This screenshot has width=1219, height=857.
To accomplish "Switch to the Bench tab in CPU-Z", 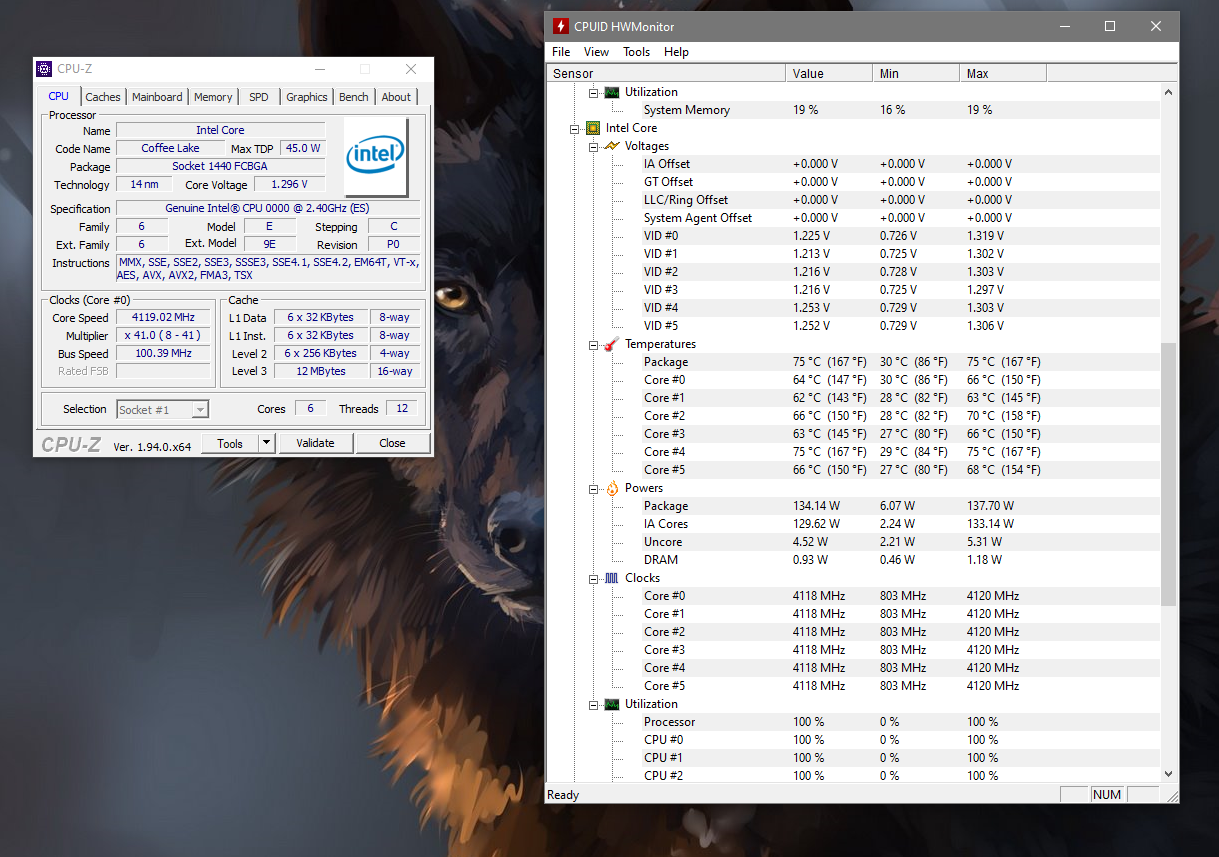I will point(353,97).
